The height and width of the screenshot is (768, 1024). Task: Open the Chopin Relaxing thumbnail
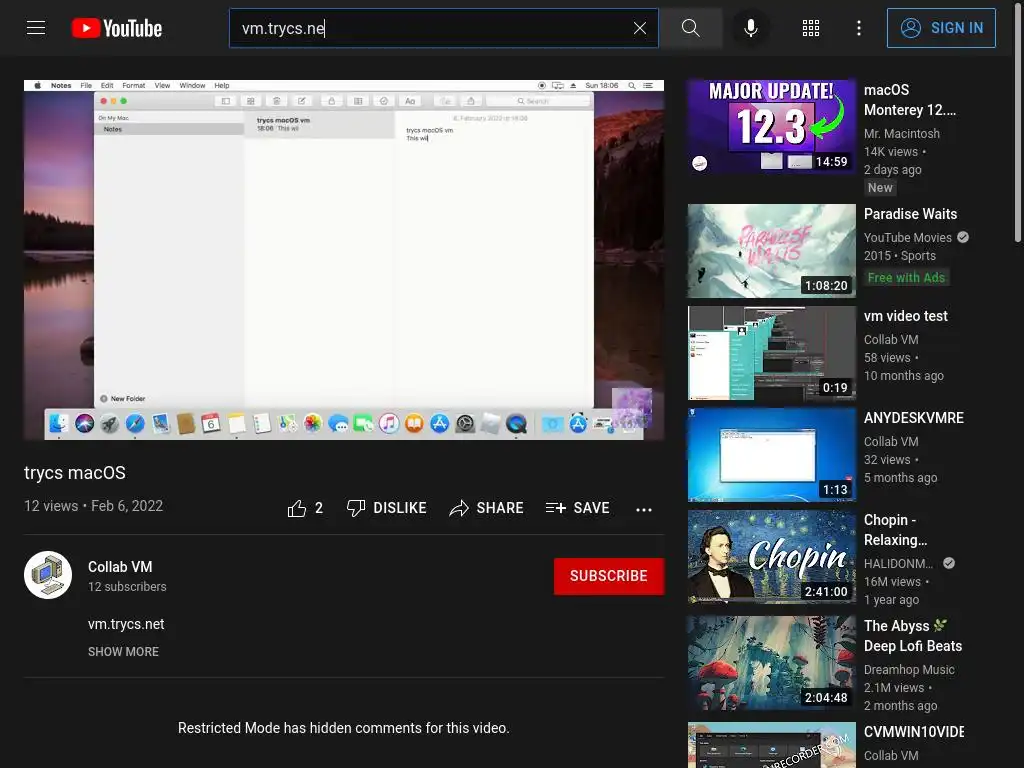(x=771, y=556)
